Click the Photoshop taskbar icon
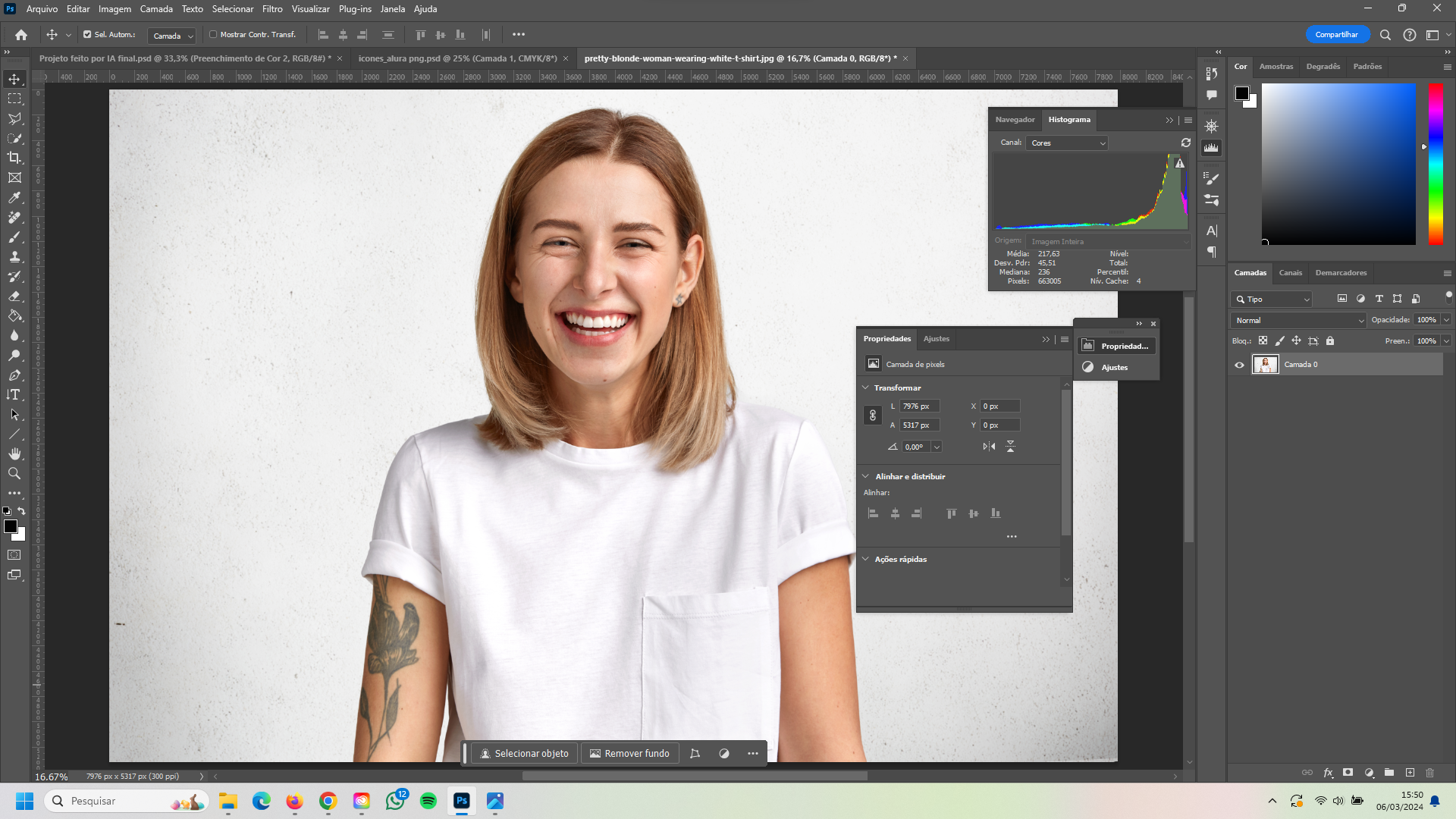This screenshot has width=1456, height=819. (461, 800)
